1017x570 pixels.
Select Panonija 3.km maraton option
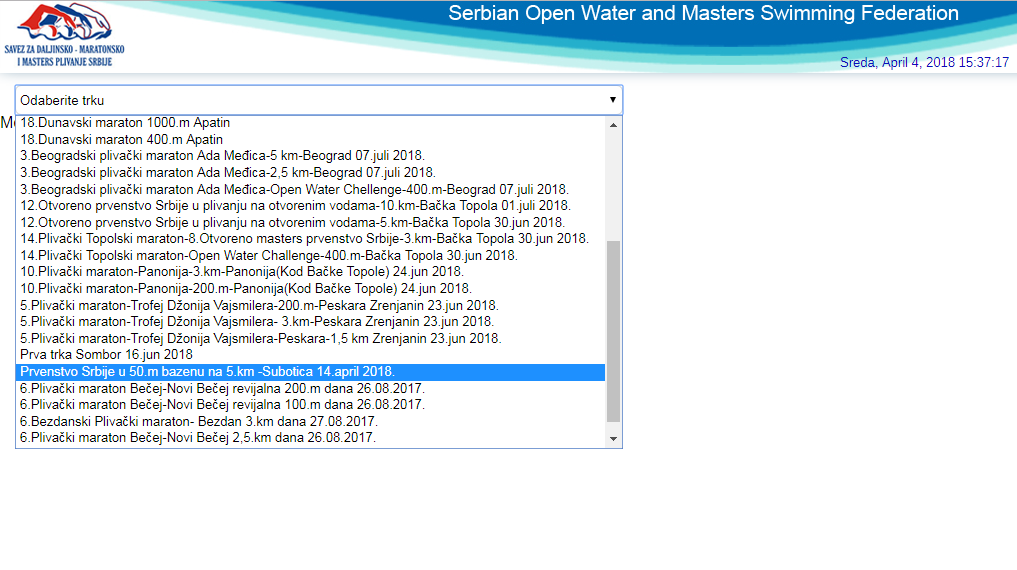[241, 272]
